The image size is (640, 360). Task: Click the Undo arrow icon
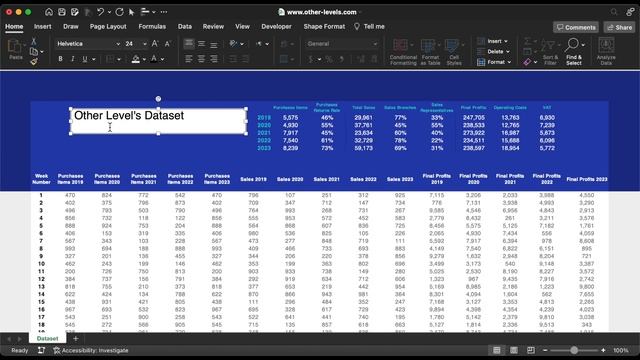(x=100, y=12)
